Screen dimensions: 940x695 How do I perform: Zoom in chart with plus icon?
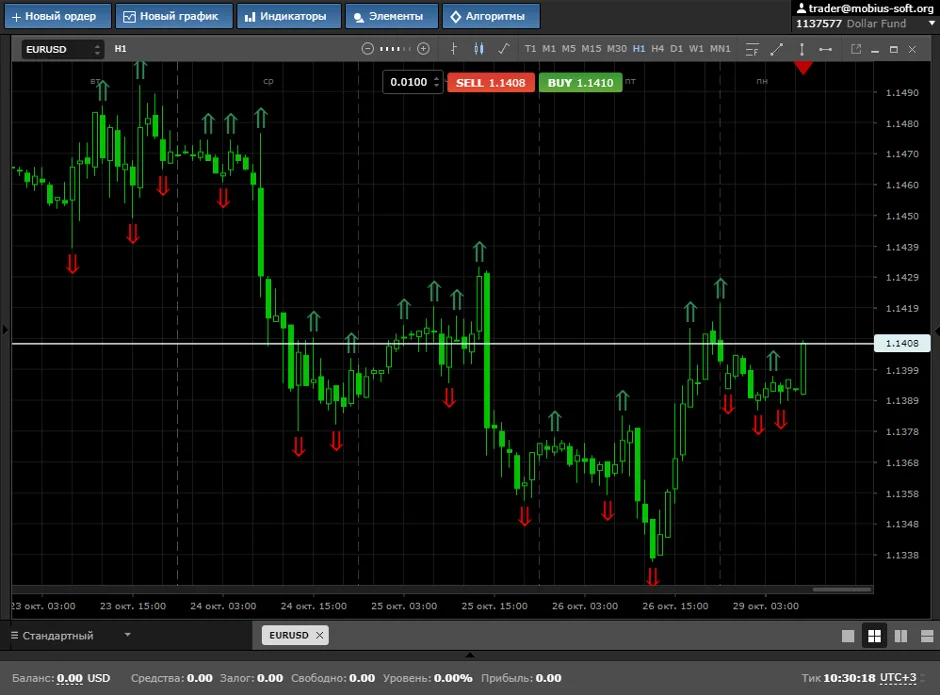click(x=423, y=49)
